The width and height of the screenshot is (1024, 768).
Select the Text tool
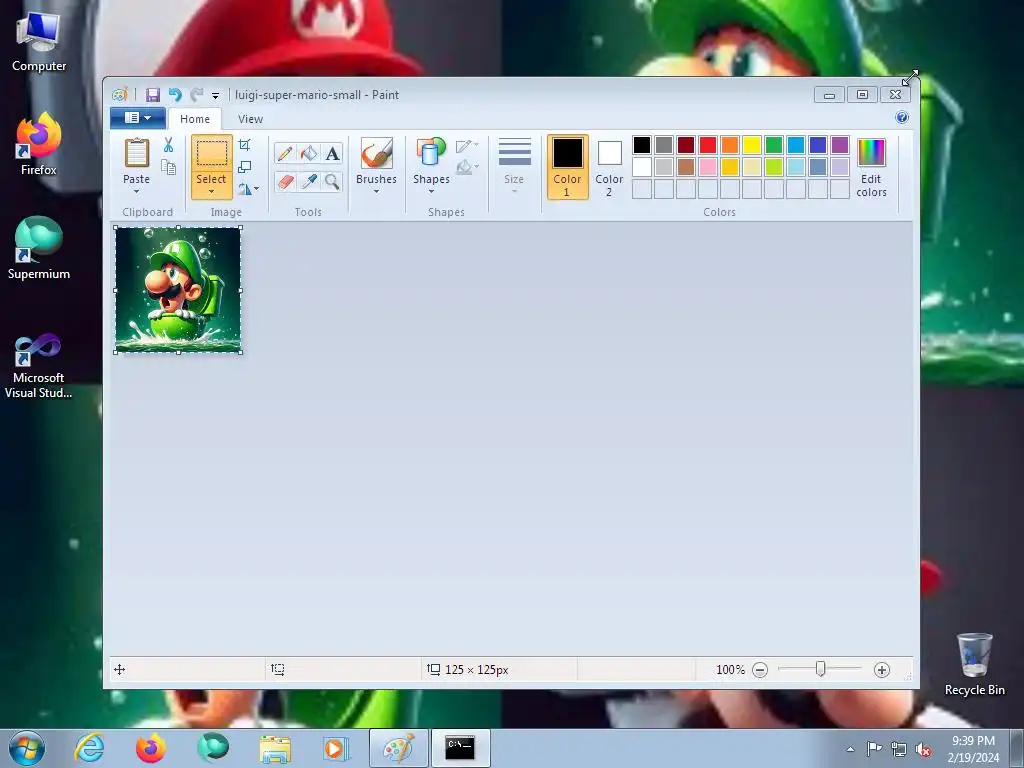(332, 153)
